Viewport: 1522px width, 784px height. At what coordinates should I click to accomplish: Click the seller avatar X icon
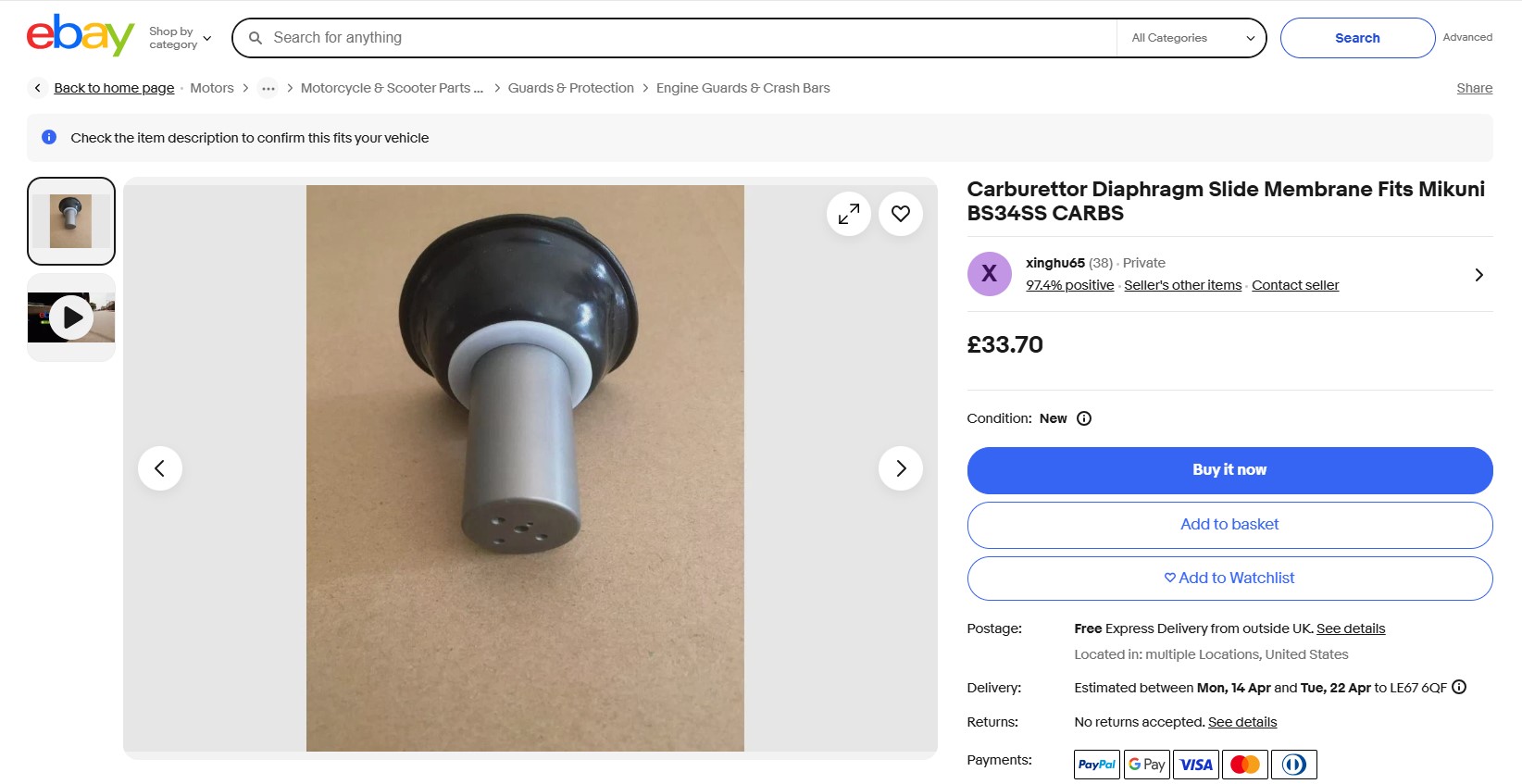pyautogui.click(x=989, y=274)
